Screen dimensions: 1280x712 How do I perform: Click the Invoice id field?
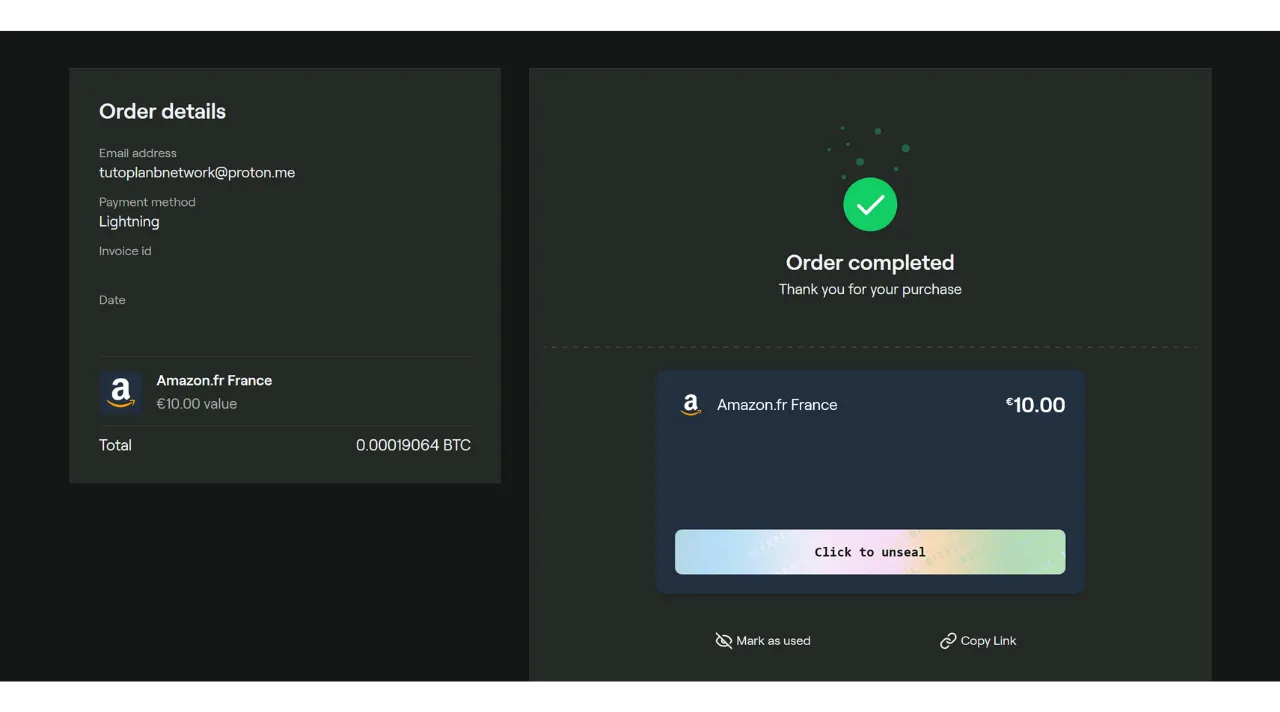pos(125,251)
